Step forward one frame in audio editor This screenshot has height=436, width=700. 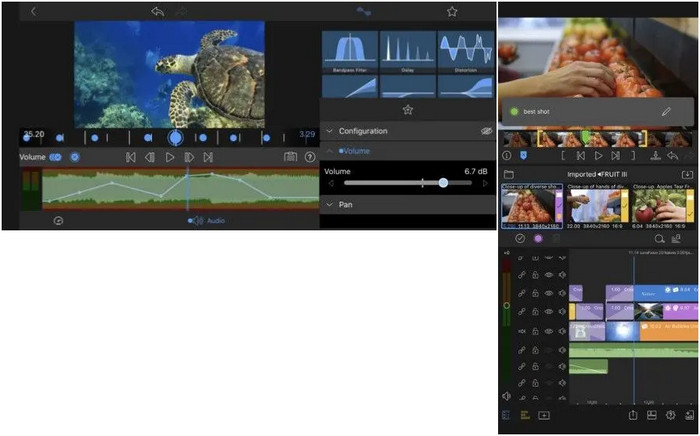click(x=189, y=157)
